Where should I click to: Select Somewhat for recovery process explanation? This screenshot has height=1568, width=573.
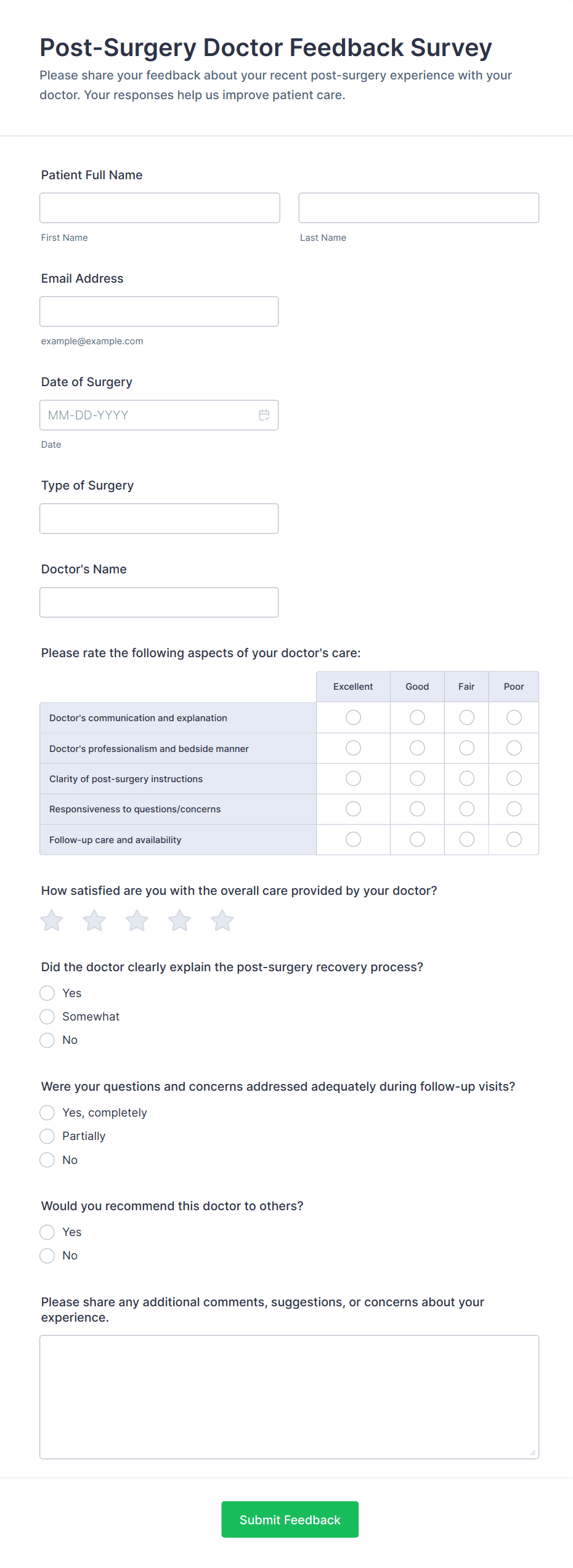[x=47, y=1017]
